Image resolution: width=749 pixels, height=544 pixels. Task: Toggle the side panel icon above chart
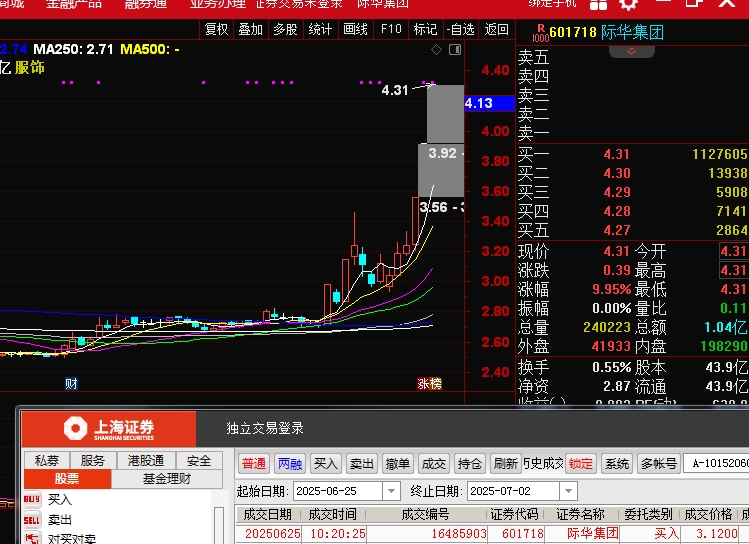455,49
